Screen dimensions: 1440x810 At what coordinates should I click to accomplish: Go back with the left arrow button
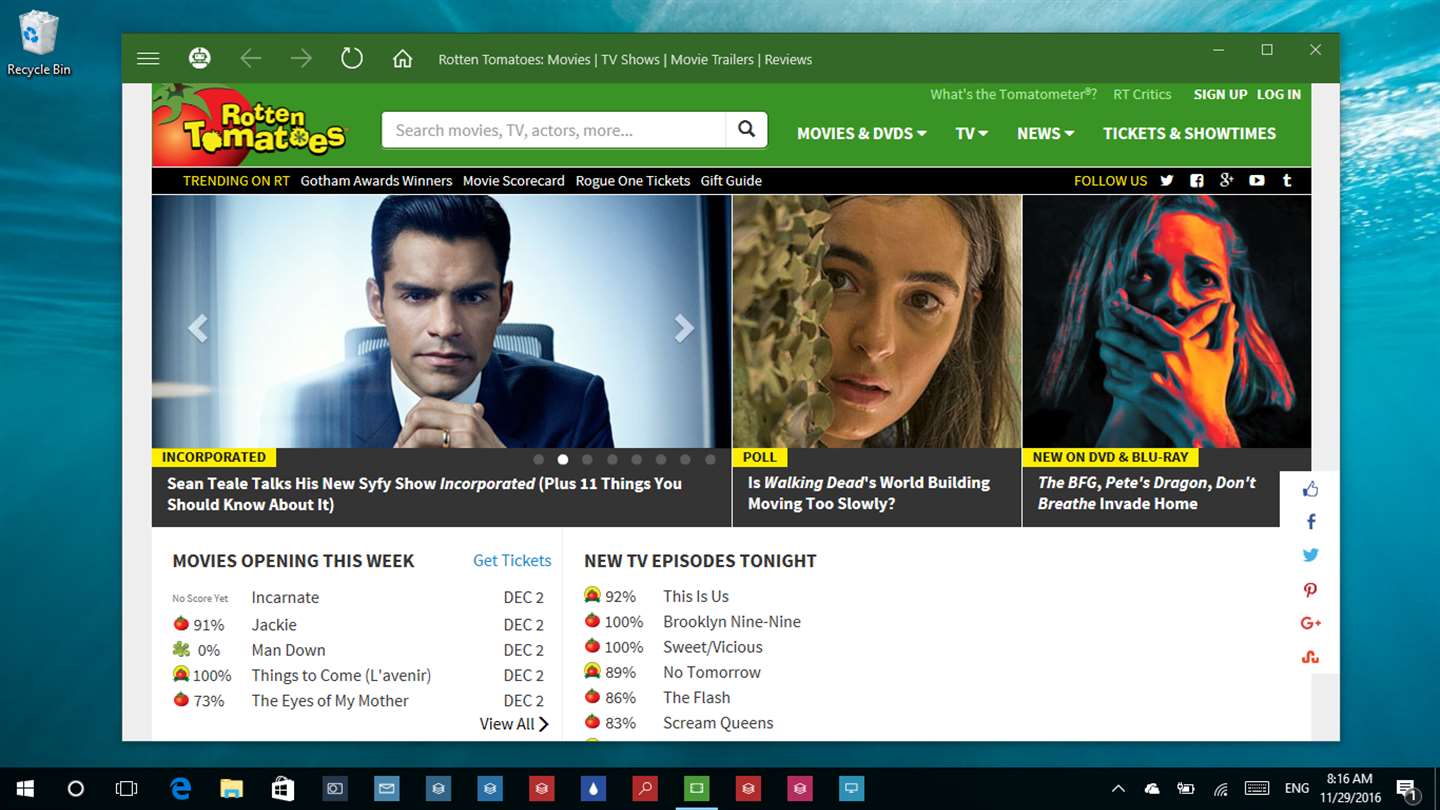tap(250, 59)
